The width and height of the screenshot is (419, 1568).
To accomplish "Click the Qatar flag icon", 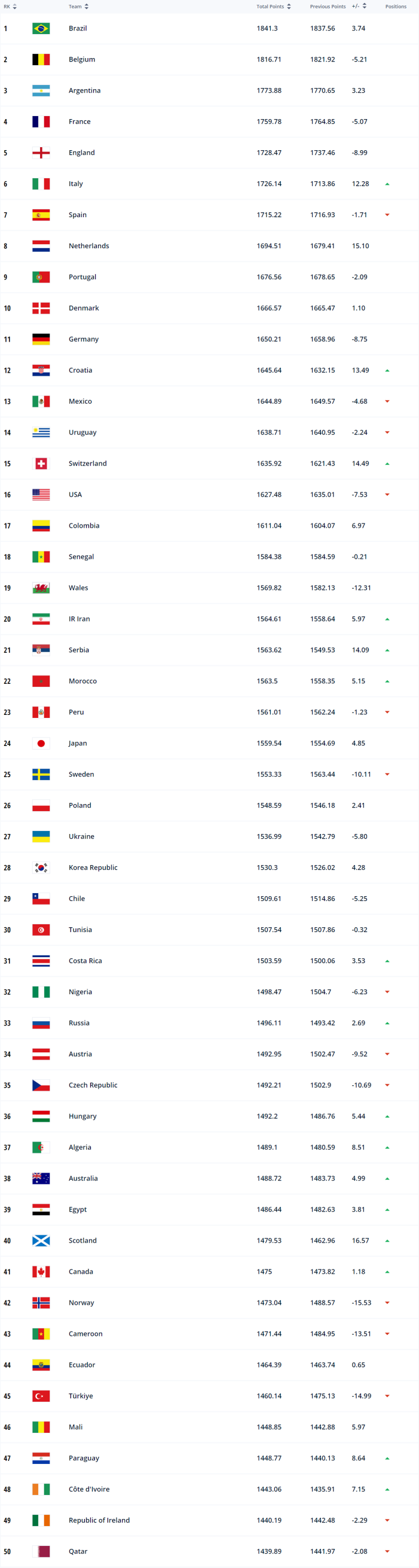I will 40,1551.
